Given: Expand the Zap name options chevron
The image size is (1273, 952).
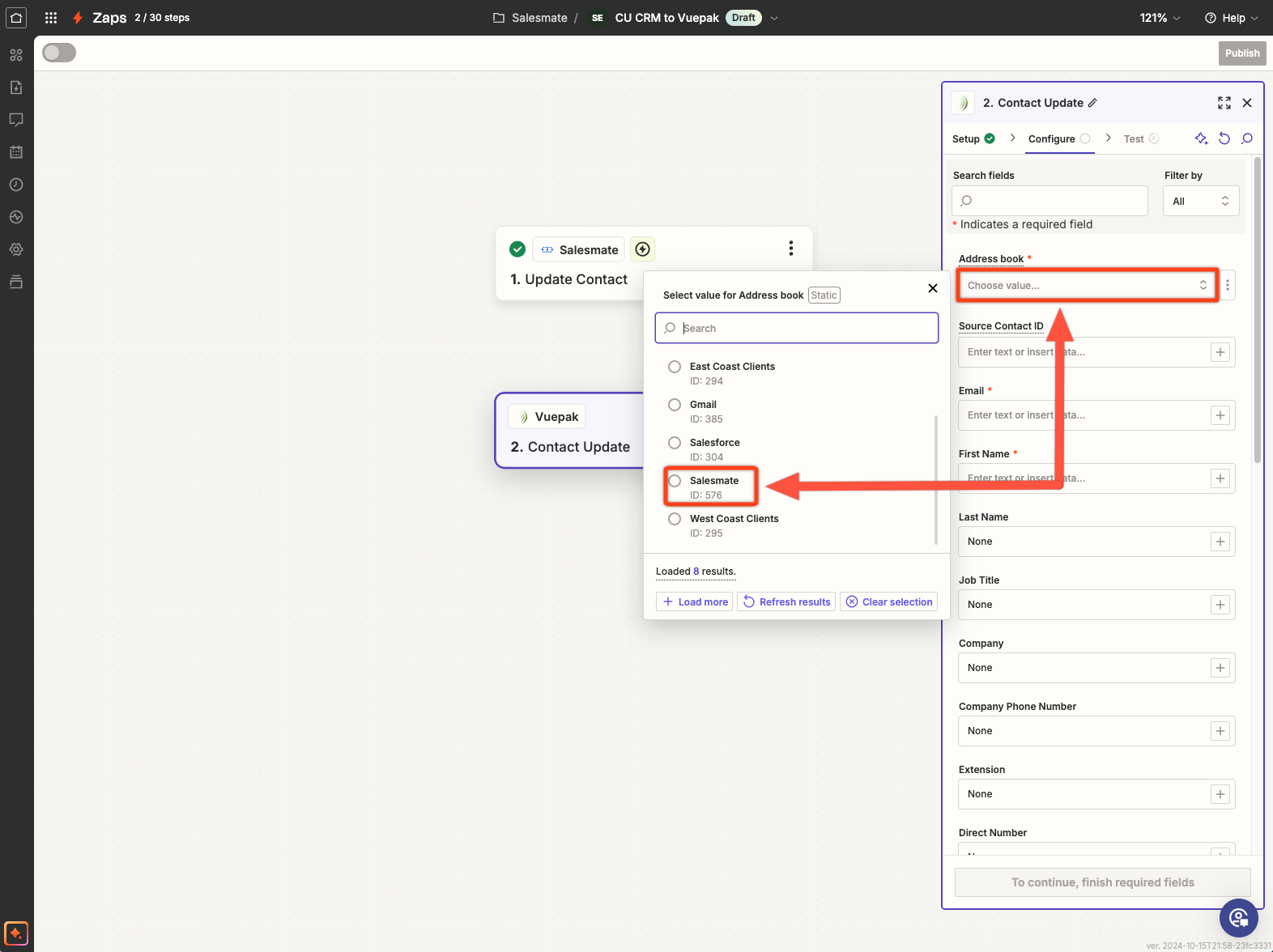Looking at the screenshot, I should [774, 18].
